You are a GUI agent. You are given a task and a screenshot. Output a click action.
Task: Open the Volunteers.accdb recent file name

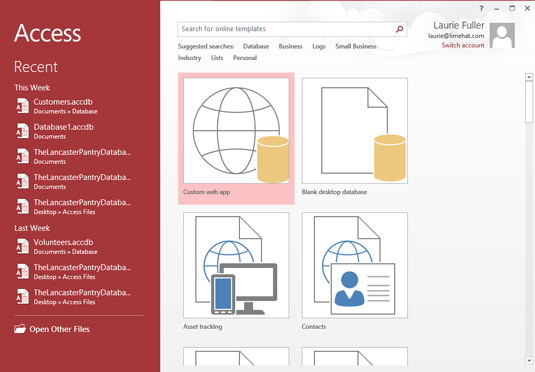(x=63, y=242)
